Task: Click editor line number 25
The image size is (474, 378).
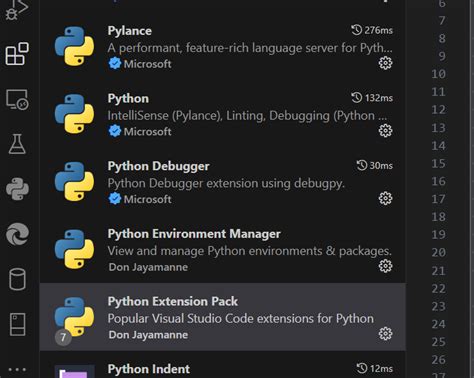Action: pyautogui.click(x=438, y=342)
